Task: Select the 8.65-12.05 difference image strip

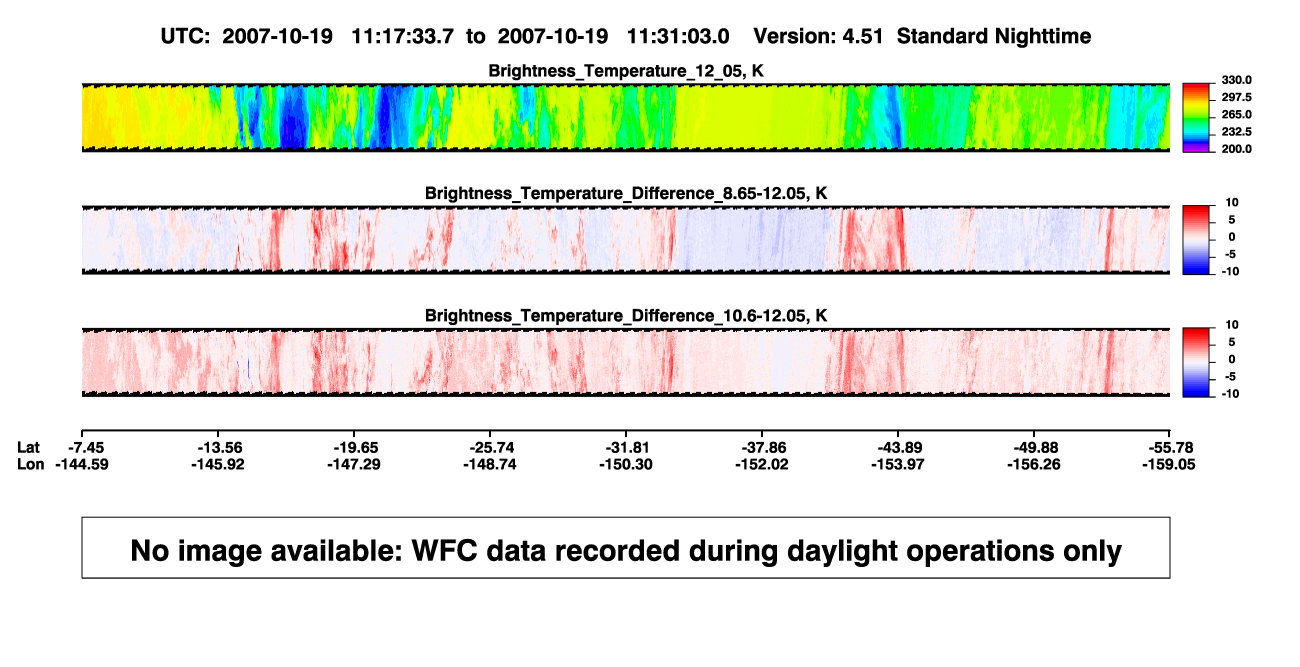Action: pyautogui.click(x=626, y=240)
